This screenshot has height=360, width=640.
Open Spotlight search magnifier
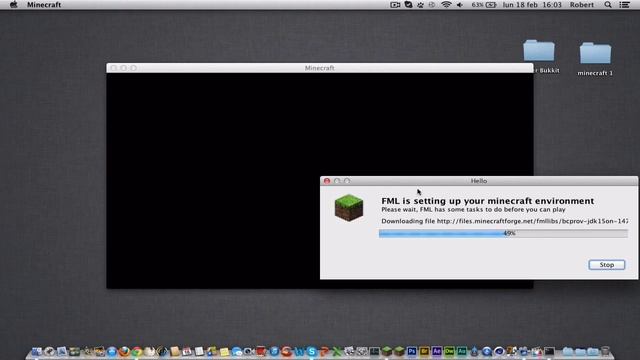[x=608, y=5]
